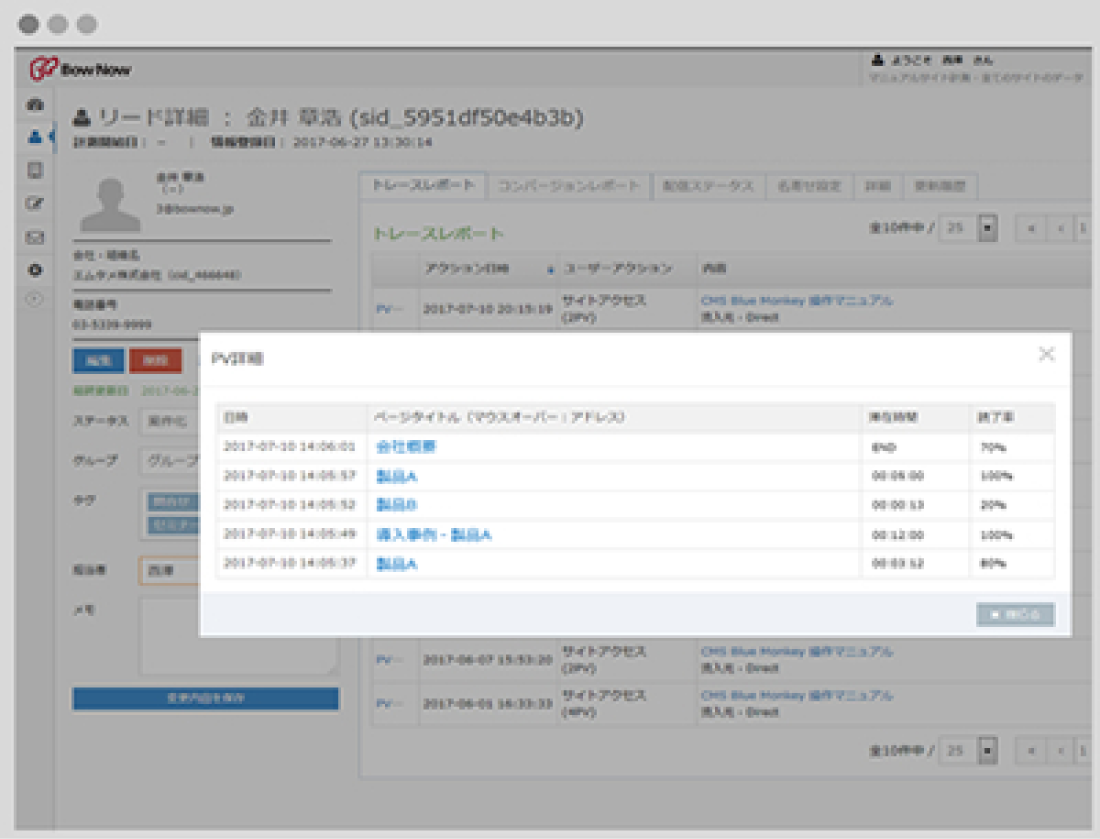Switch to 更新履歴 tab

940,186
